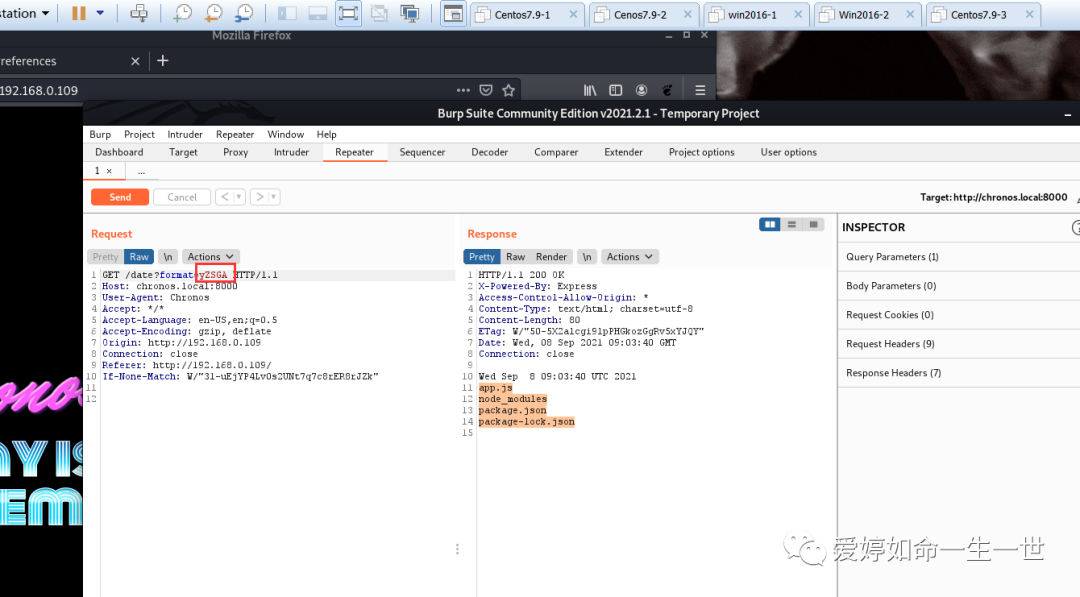The image size is (1080, 597).
Task: Open the User options tab
Action: [789, 152]
